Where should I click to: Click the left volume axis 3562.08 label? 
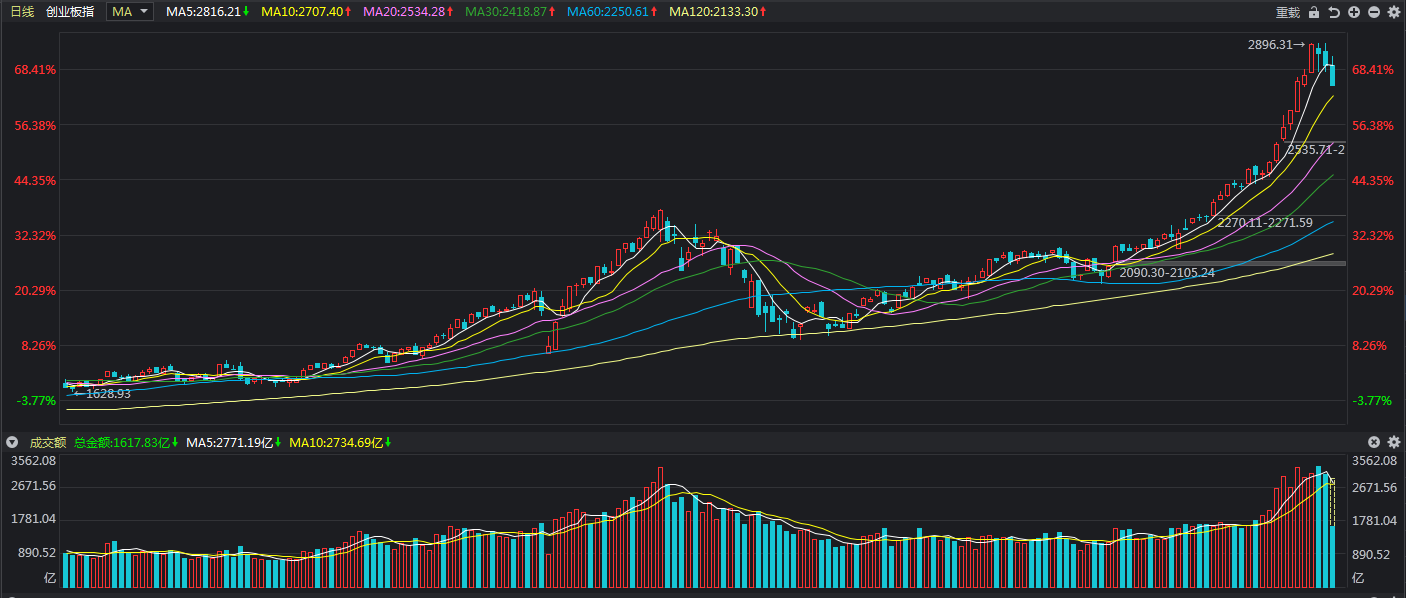pos(32,461)
